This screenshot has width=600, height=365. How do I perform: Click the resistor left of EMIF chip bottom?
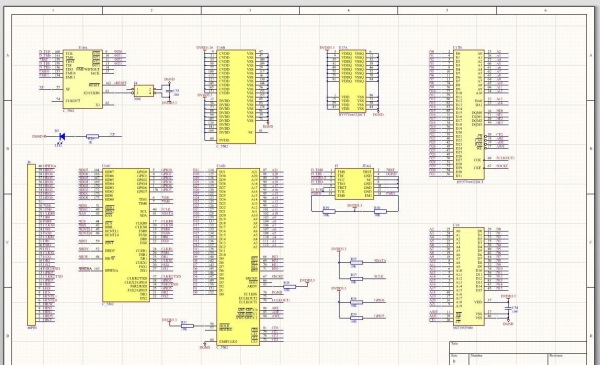point(187,326)
